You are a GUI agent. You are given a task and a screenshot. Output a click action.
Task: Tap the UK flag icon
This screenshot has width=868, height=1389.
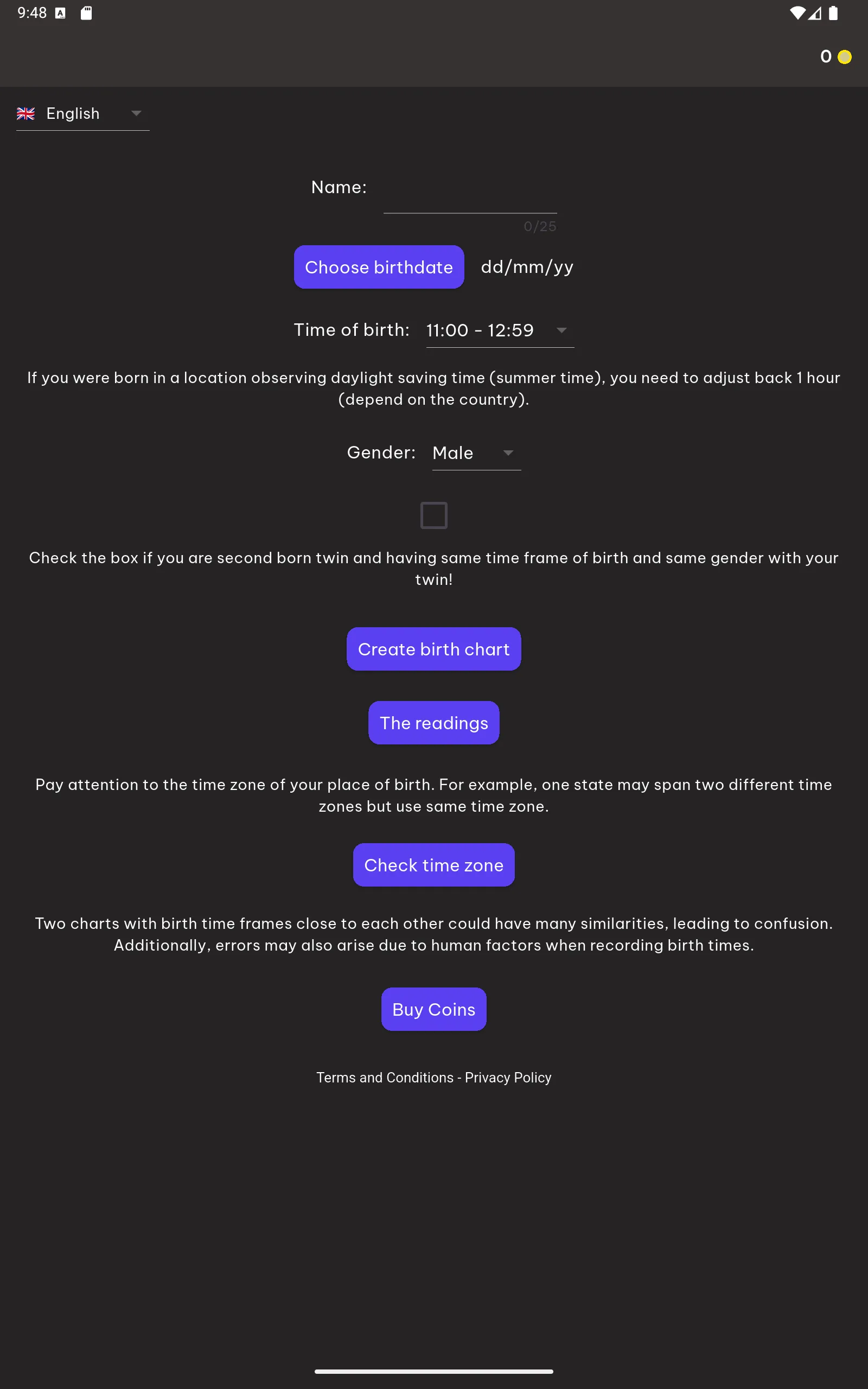26,113
